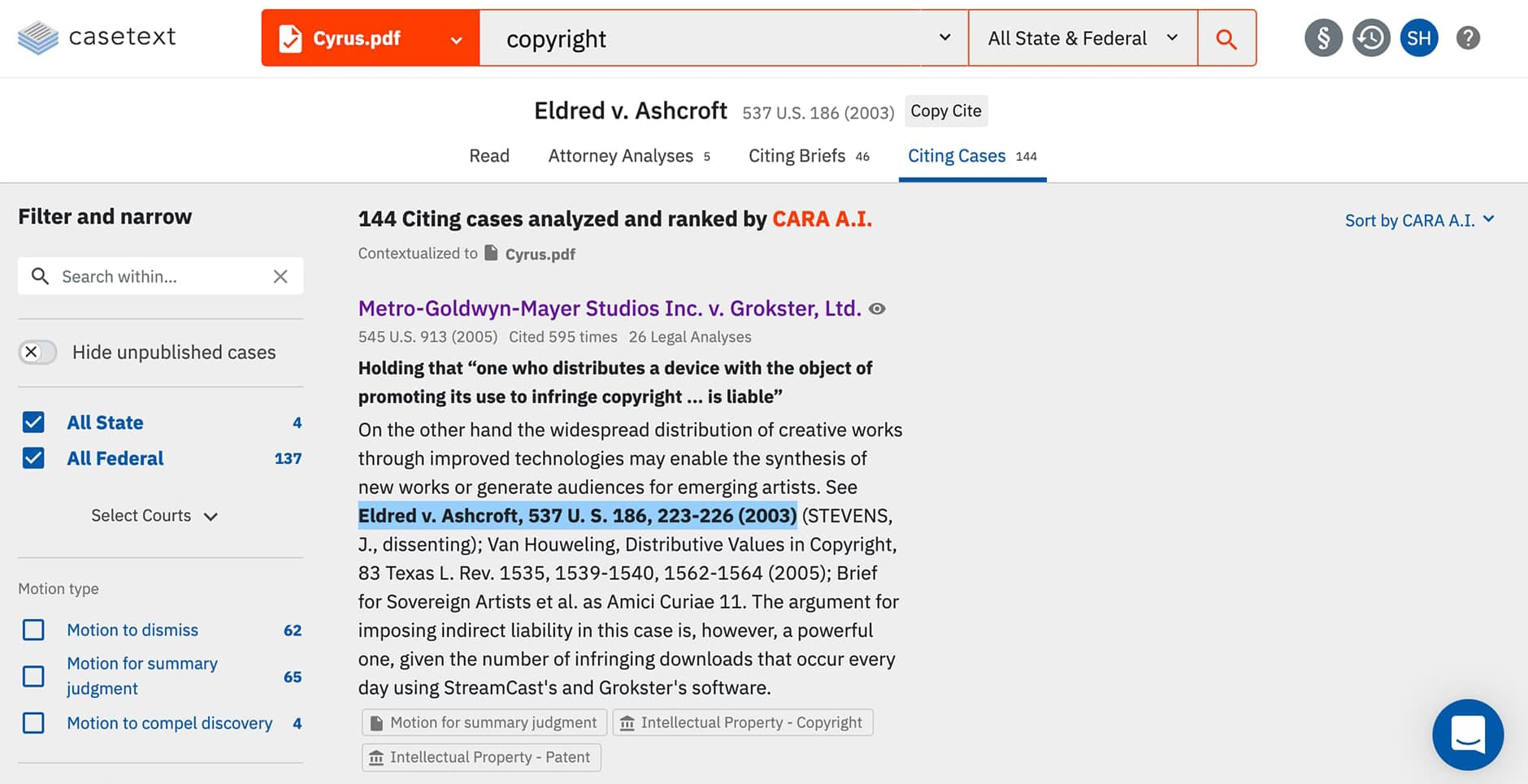Click the Contextualized to Cyrus.pdf label

coord(467,253)
